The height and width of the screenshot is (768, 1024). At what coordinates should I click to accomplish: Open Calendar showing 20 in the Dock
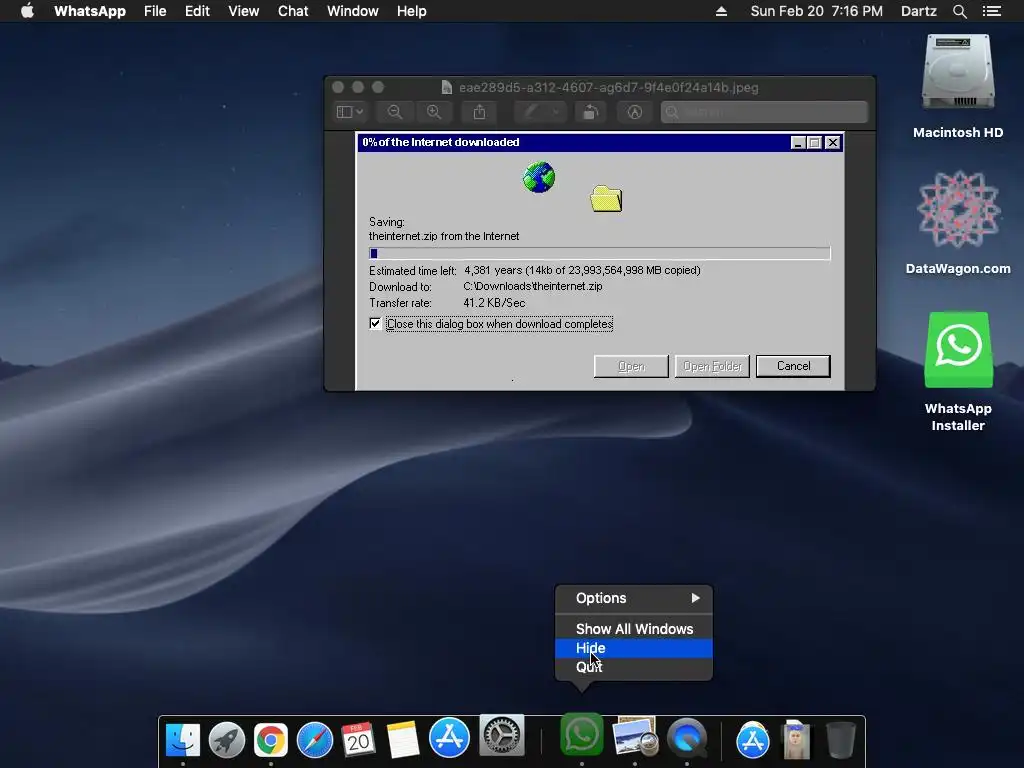pyautogui.click(x=358, y=740)
